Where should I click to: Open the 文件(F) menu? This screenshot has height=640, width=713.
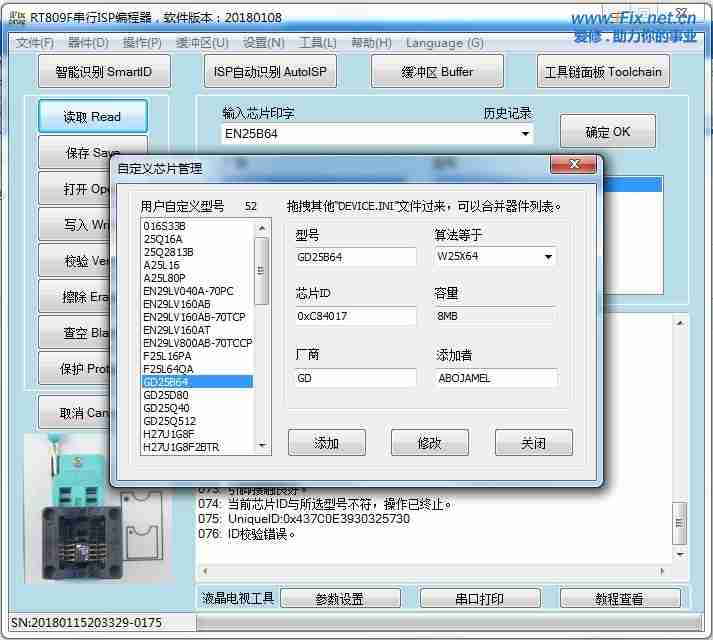(x=35, y=43)
